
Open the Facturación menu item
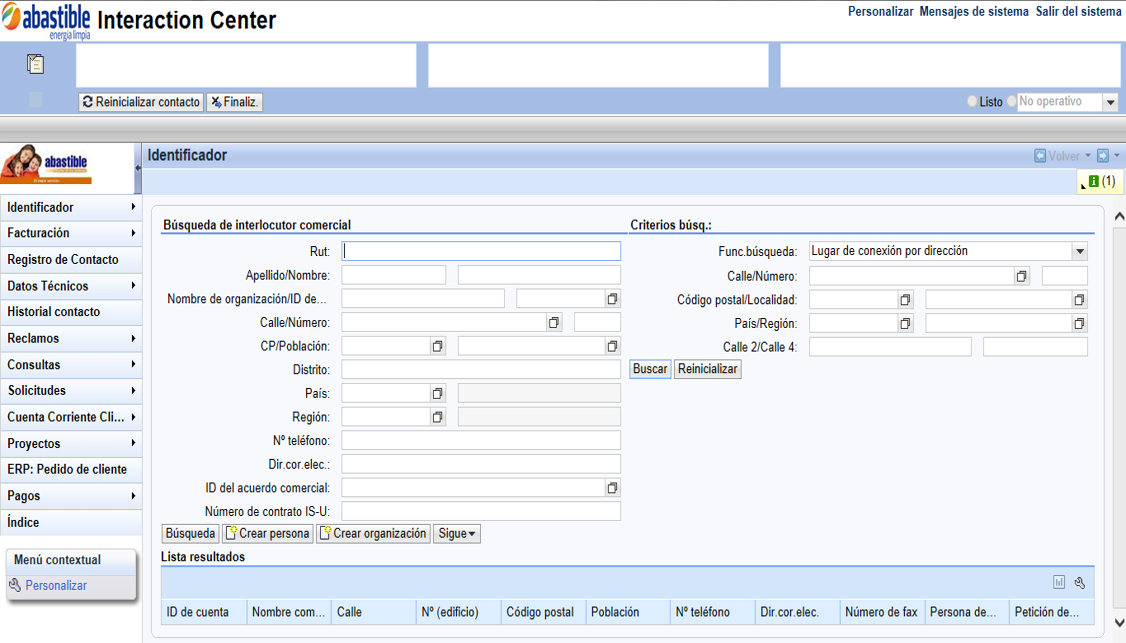[x=71, y=233]
